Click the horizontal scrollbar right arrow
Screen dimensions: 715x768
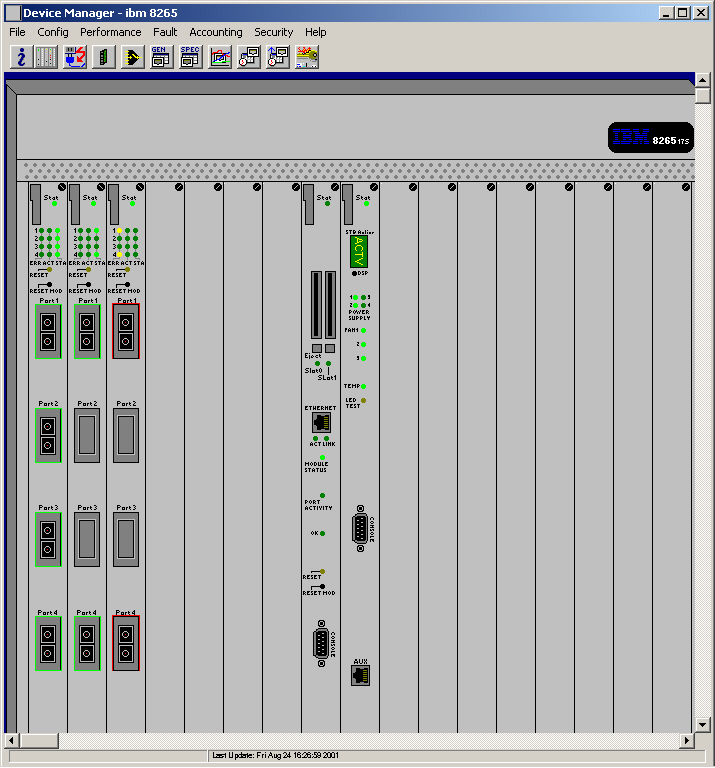click(687, 740)
